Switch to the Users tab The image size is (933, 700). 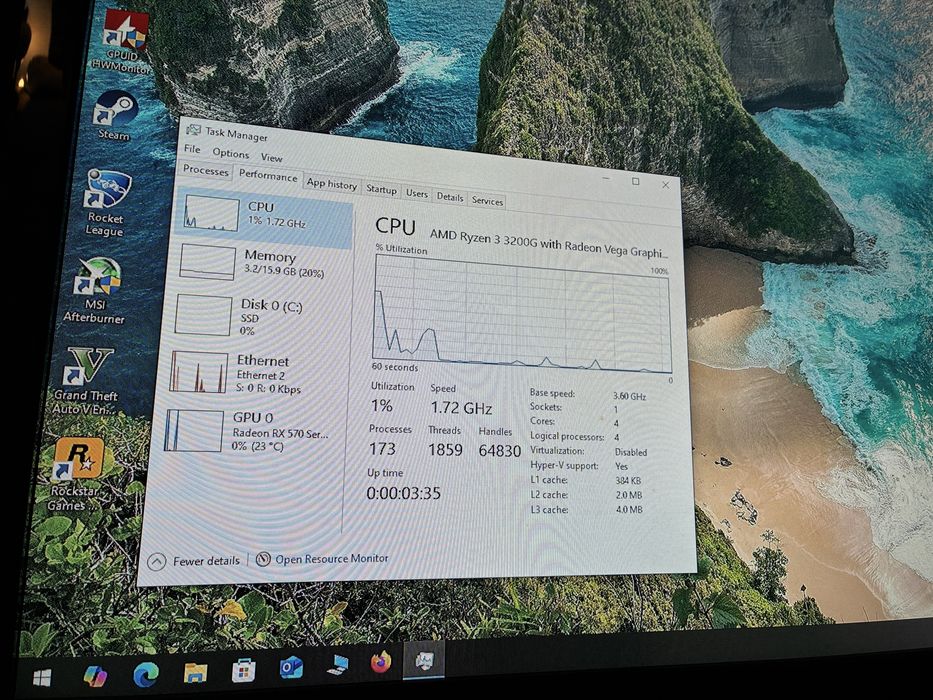(417, 193)
